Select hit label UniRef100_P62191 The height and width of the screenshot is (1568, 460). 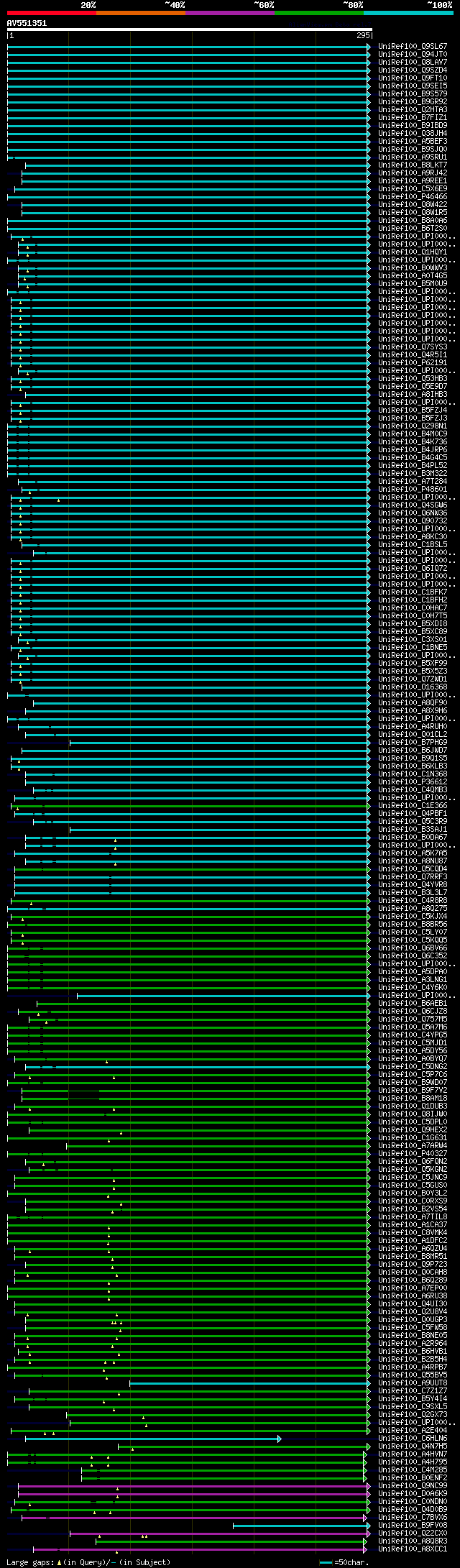point(413,363)
